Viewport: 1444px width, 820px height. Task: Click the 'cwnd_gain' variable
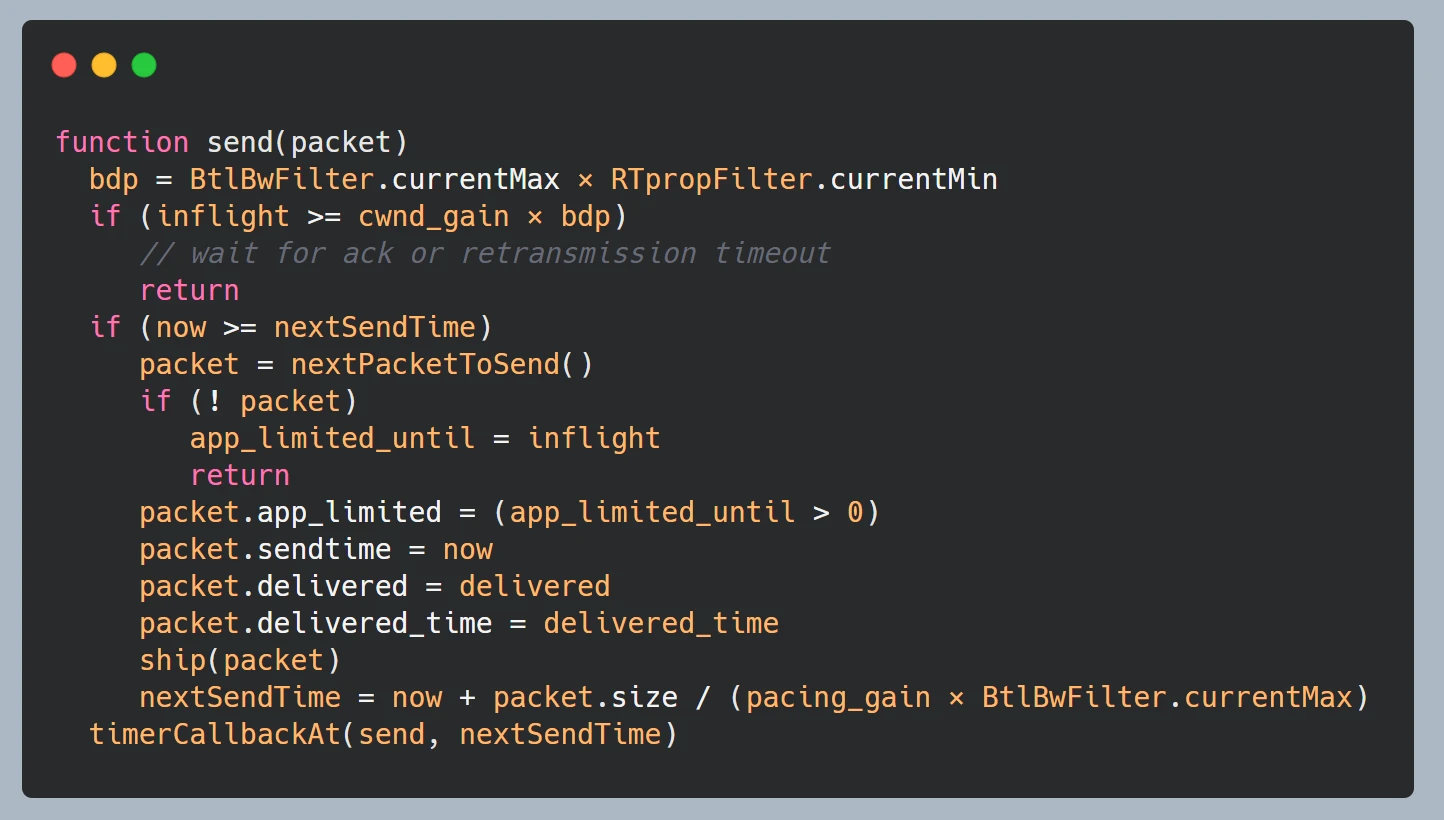433,216
